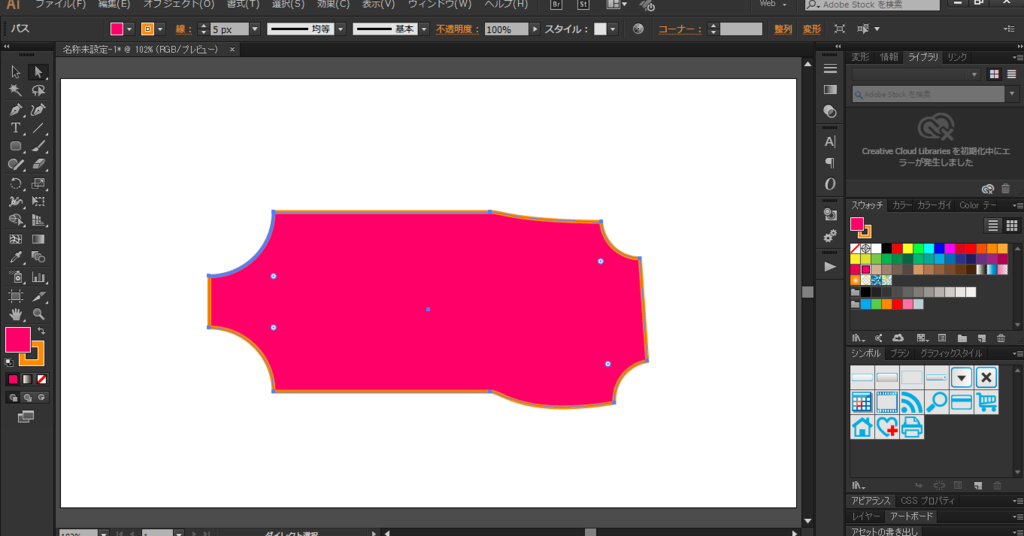Click the swap fill and stroke arrow
Image resolution: width=1024 pixels, height=536 pixels.
point(41,331)
